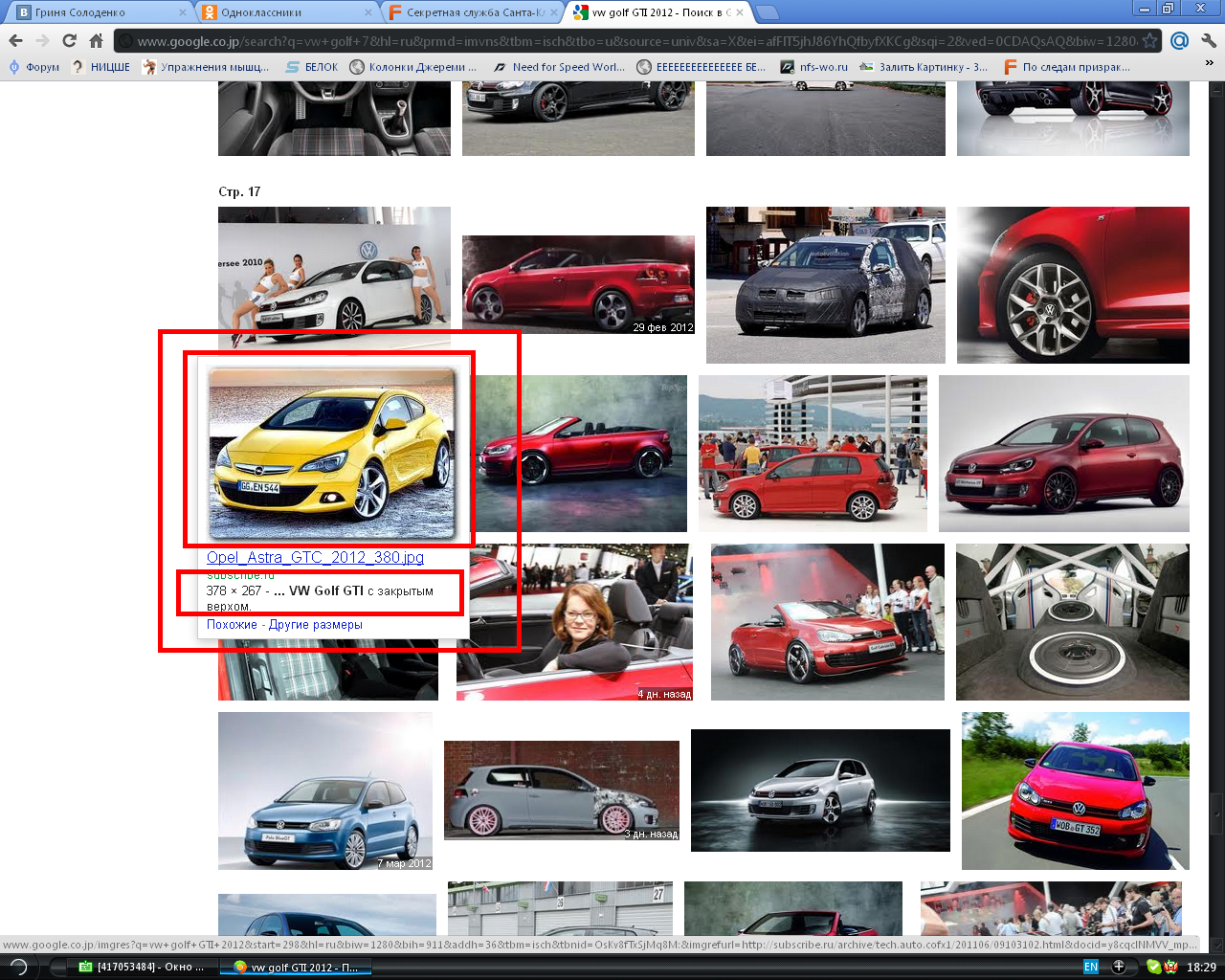Close the Одноклассники tab
The height and width of the screenshot is (980, 1225).
point(368,12)
